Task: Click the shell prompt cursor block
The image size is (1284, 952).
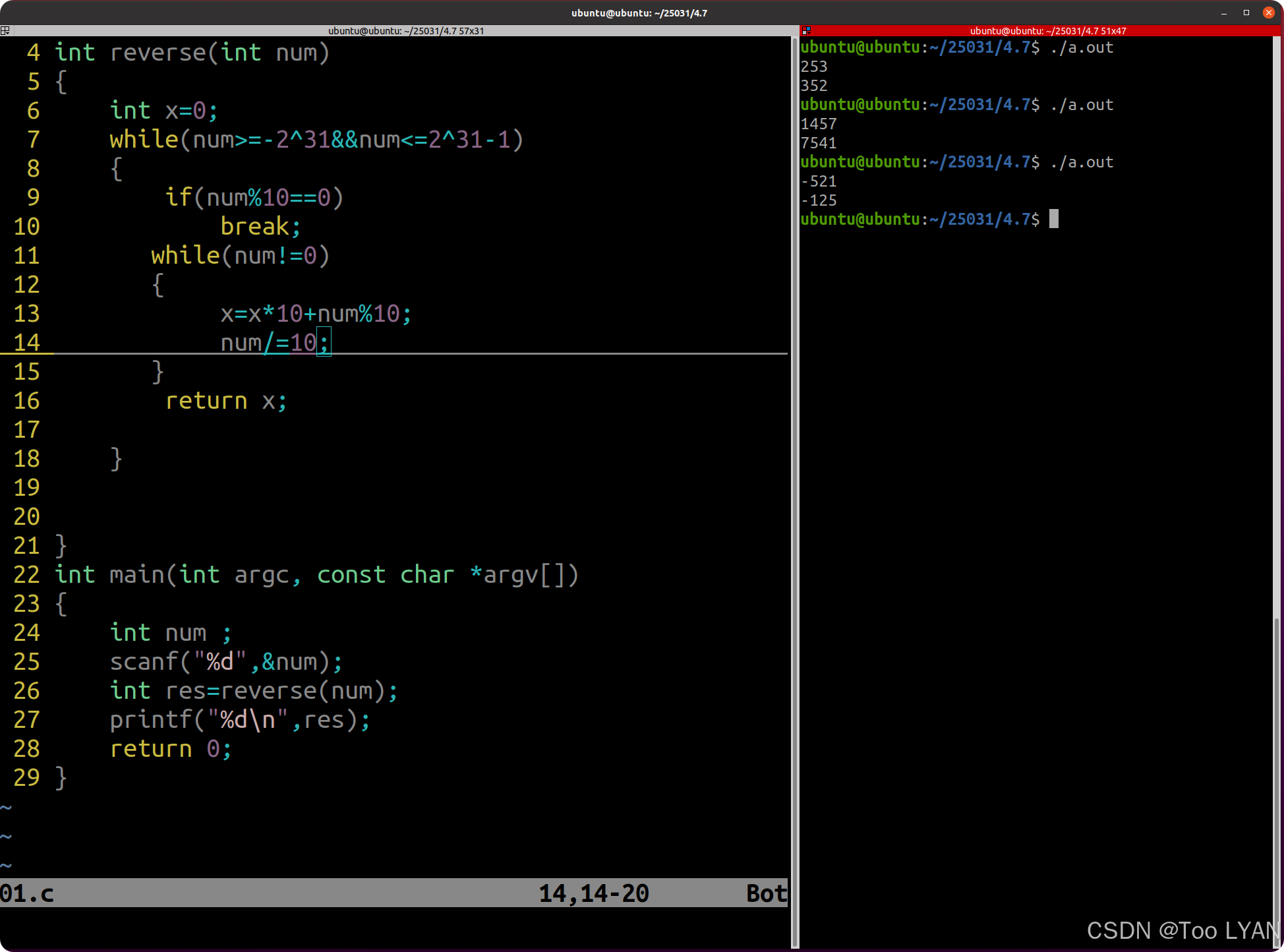Action: coord(1054,219)
